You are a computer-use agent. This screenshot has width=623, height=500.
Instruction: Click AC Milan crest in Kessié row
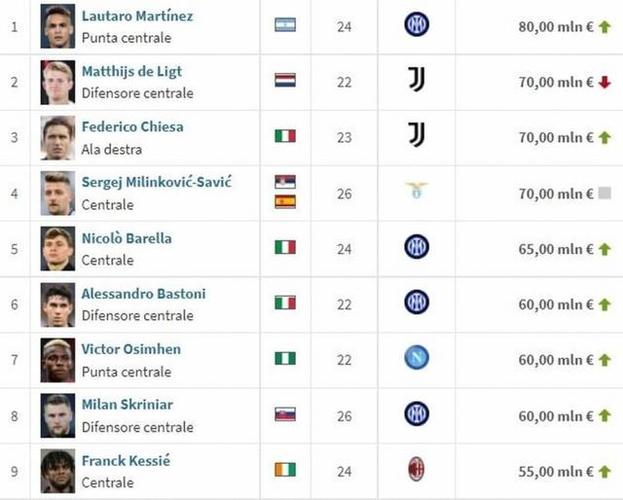pos(416,471)
